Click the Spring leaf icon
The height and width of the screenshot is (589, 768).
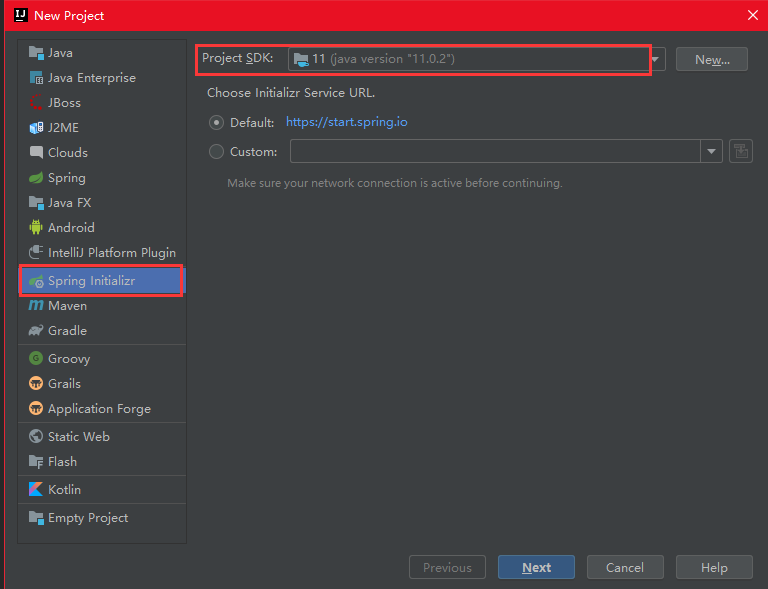[36, 177]
